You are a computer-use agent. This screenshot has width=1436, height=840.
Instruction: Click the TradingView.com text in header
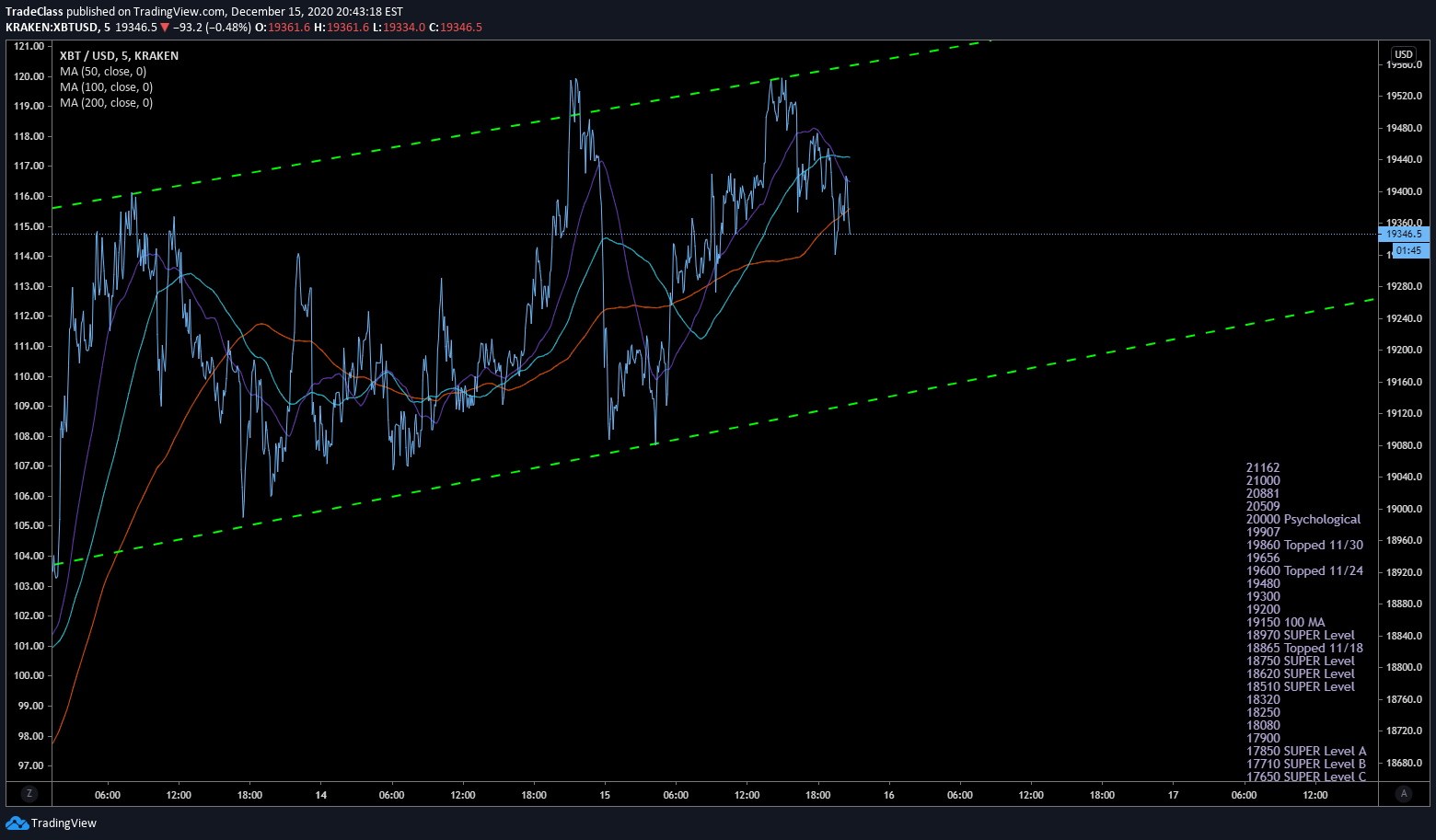pos(179,12)
